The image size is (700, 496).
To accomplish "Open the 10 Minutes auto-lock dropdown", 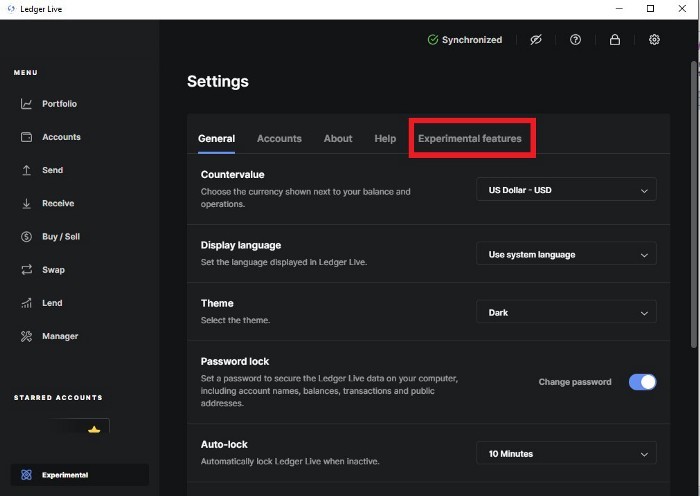I will pos(566,453).
